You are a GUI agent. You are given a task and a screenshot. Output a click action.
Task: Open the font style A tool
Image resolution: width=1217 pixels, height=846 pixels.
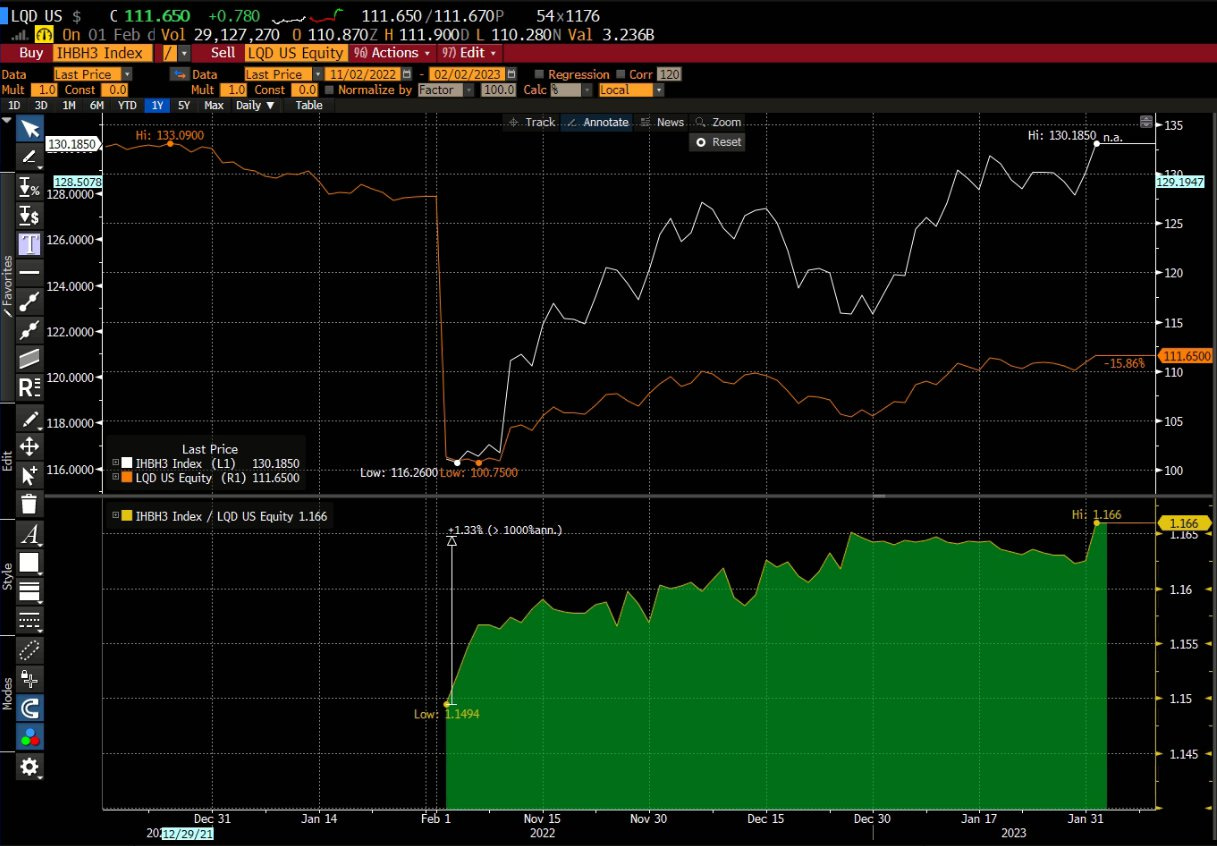click(30, 534)
